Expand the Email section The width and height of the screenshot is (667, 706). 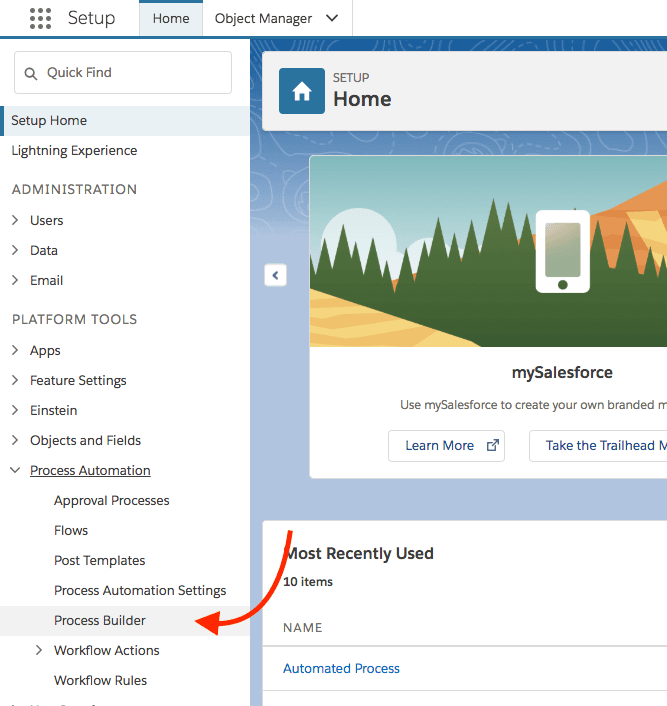click(x=15, y=280)
